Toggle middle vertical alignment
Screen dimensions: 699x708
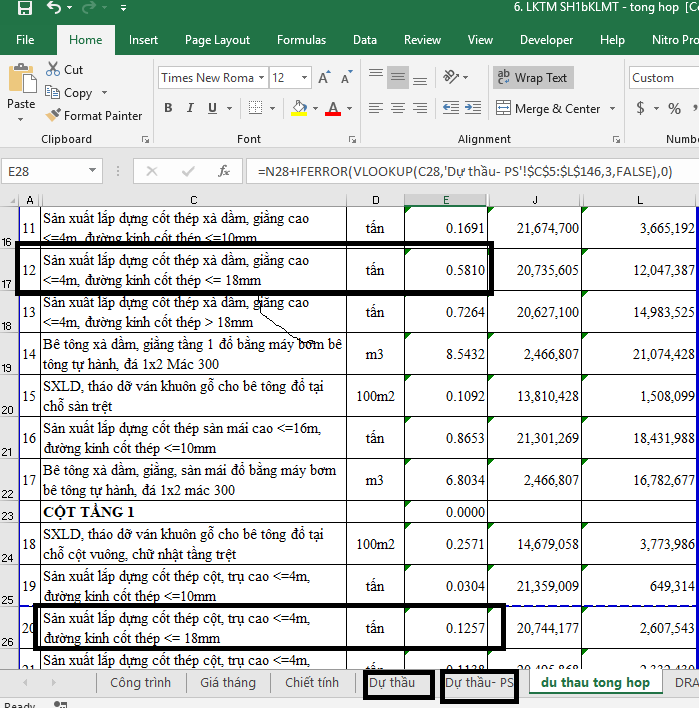click(398, 78)
